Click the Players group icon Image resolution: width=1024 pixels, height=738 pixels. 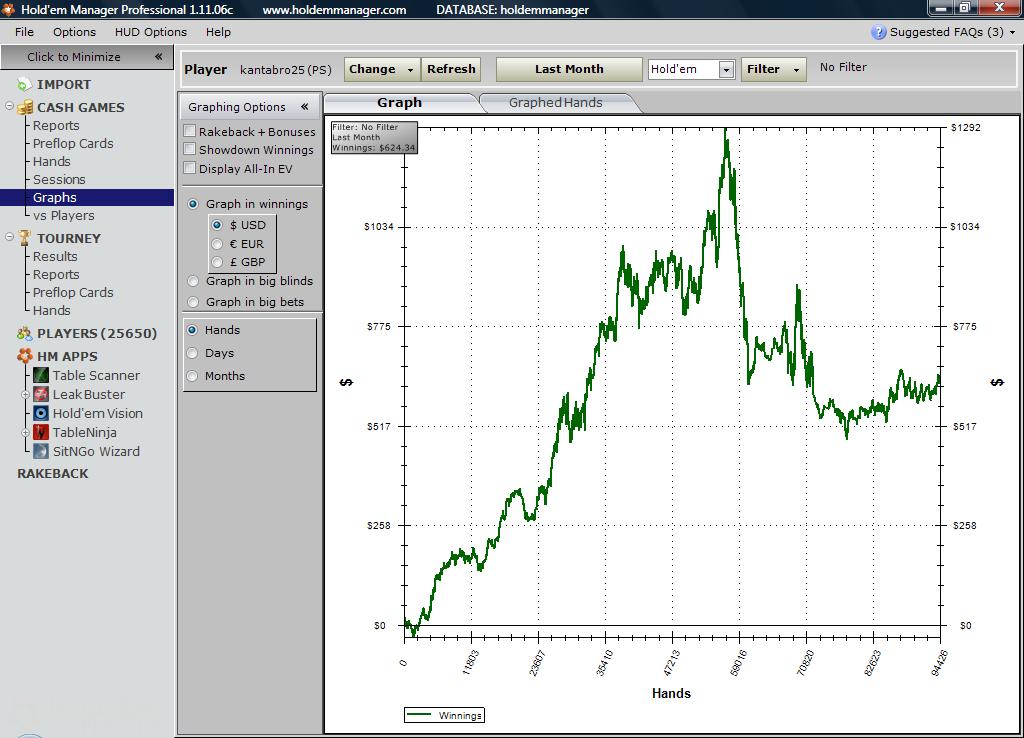click(25, 333)
